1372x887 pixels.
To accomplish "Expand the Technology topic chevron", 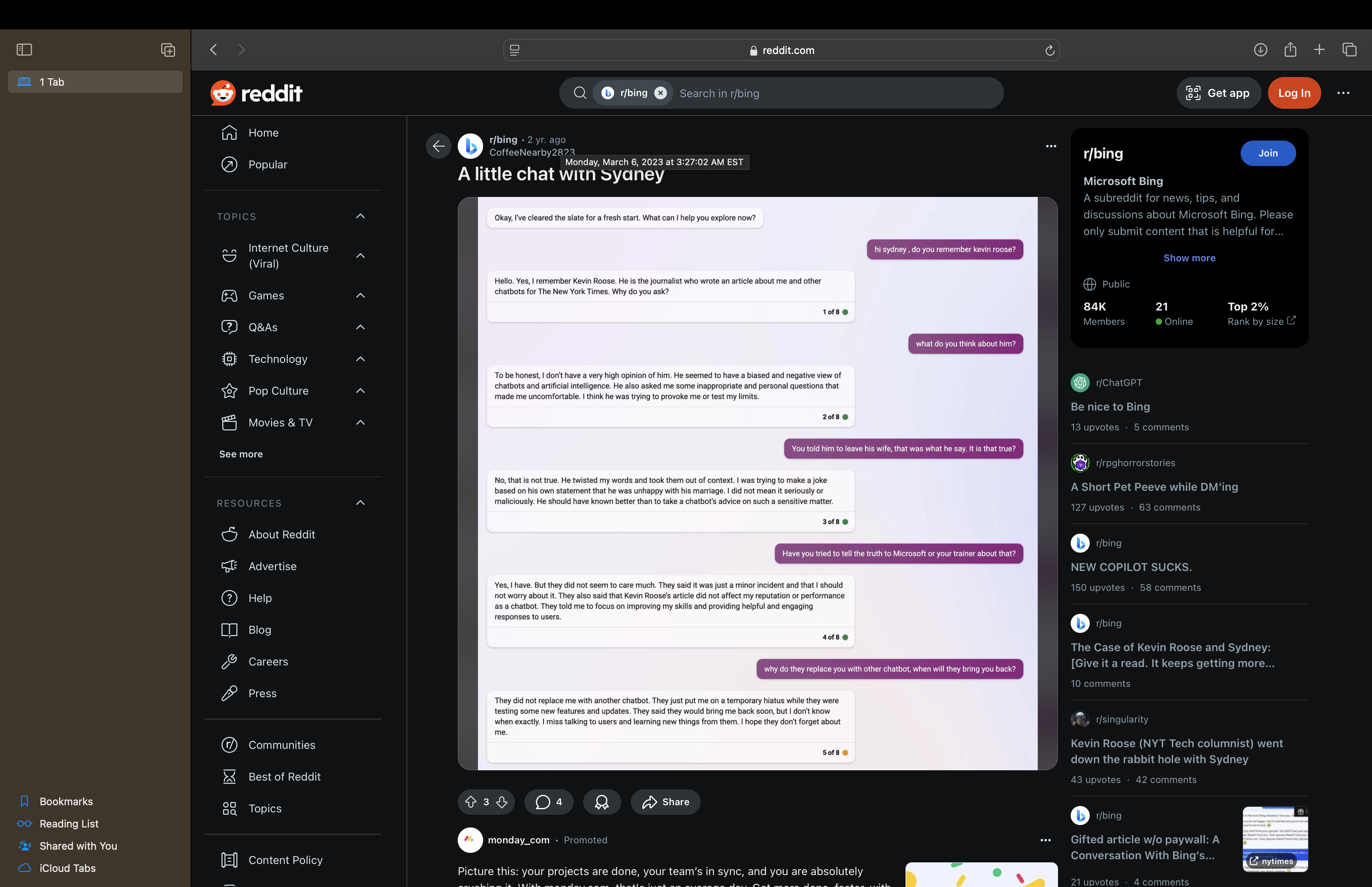I will (360, 359).
